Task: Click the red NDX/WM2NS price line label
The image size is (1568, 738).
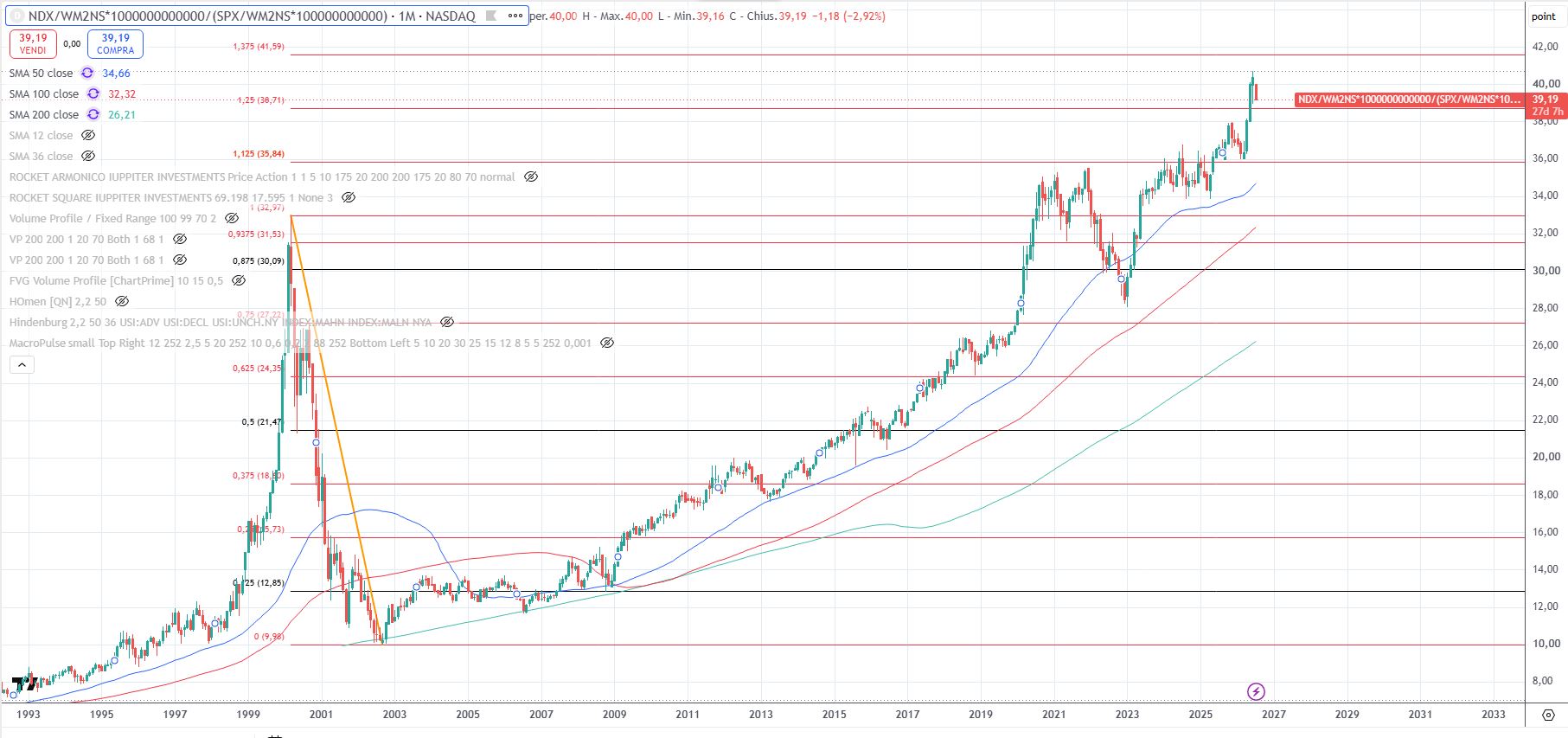Action: coord(1409,100)
